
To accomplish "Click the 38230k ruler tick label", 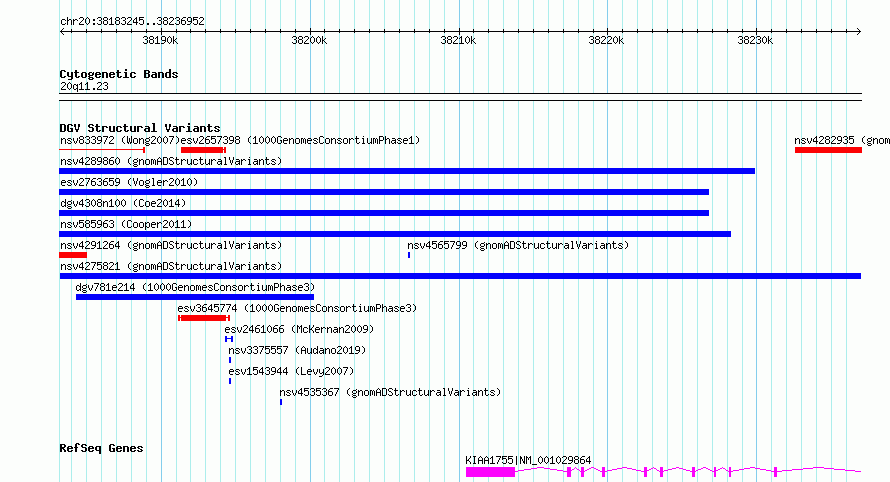I will coord(755,40).
